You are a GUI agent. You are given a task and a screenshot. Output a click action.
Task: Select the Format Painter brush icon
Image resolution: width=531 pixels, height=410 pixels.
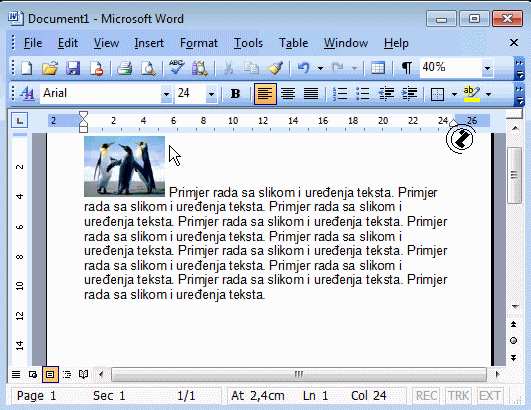pos(275,68)
